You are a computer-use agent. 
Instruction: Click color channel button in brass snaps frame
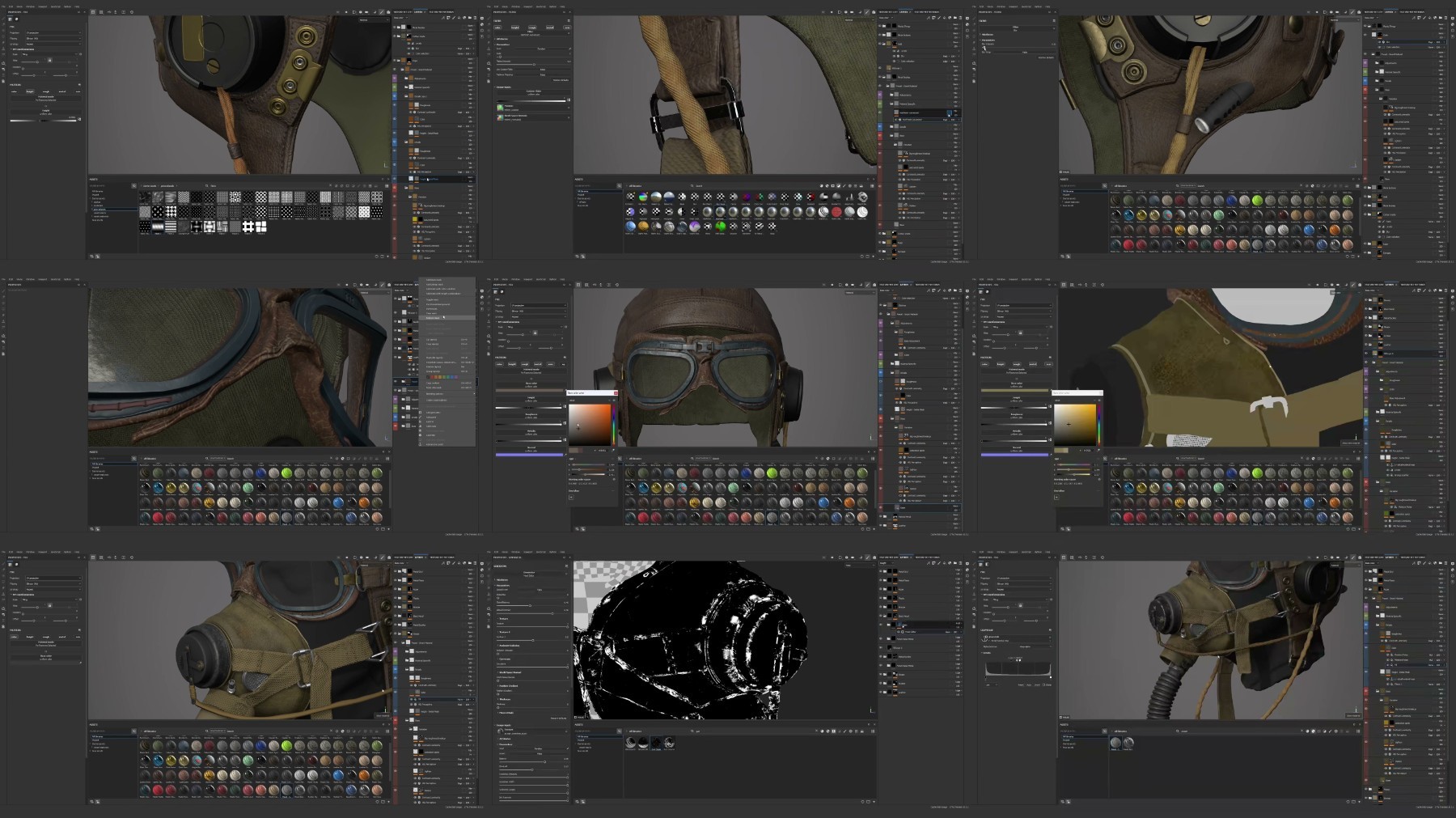[x=15, y=91]
